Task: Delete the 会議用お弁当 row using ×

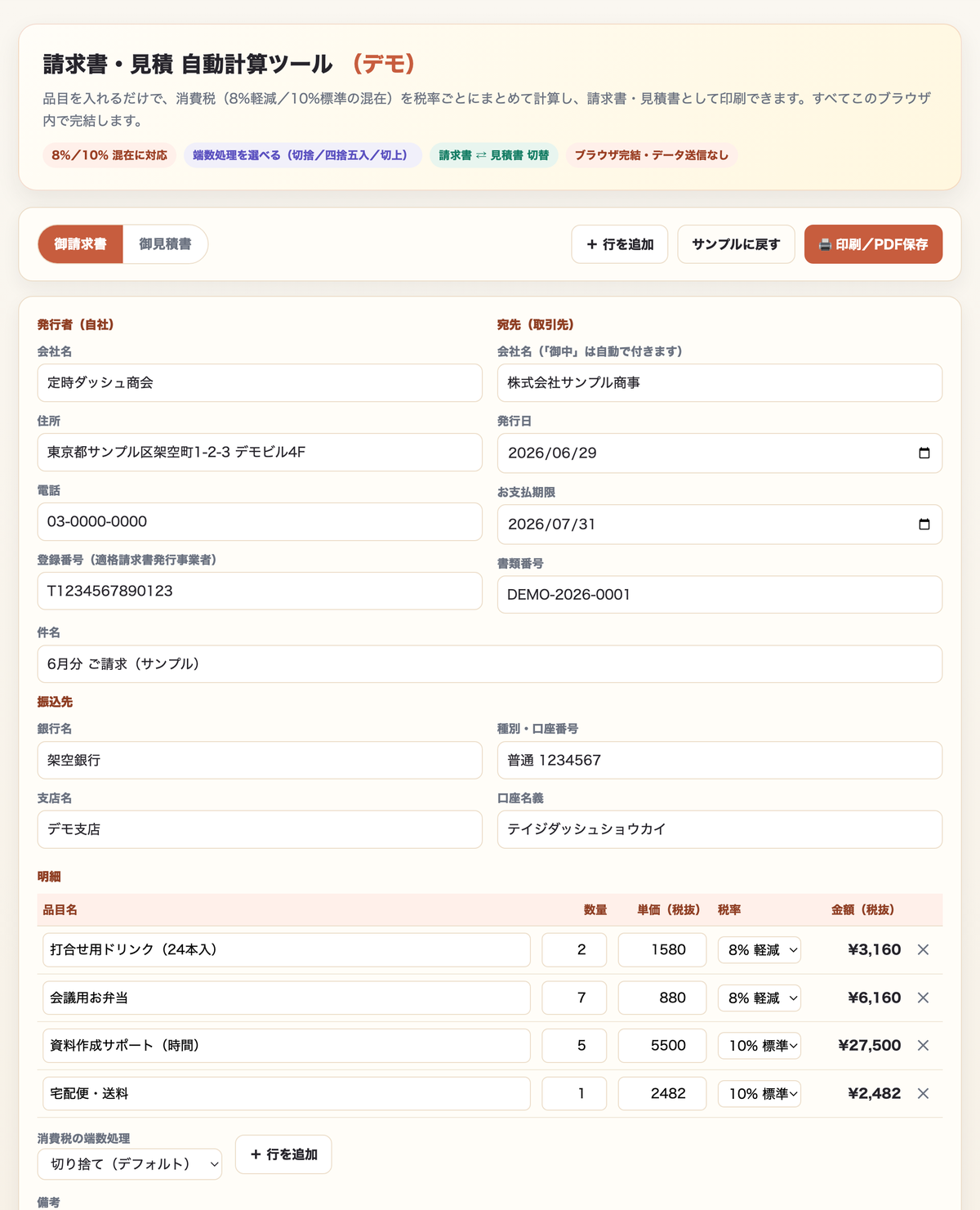Action: [x=923, y=998]
